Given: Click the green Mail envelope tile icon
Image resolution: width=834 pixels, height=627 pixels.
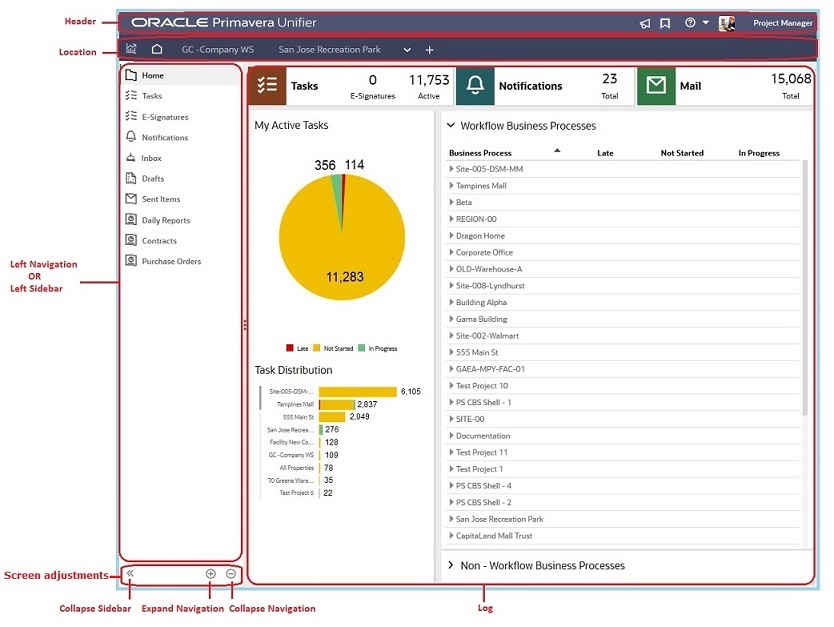Looking at the screenshot, I should [656, 86].
